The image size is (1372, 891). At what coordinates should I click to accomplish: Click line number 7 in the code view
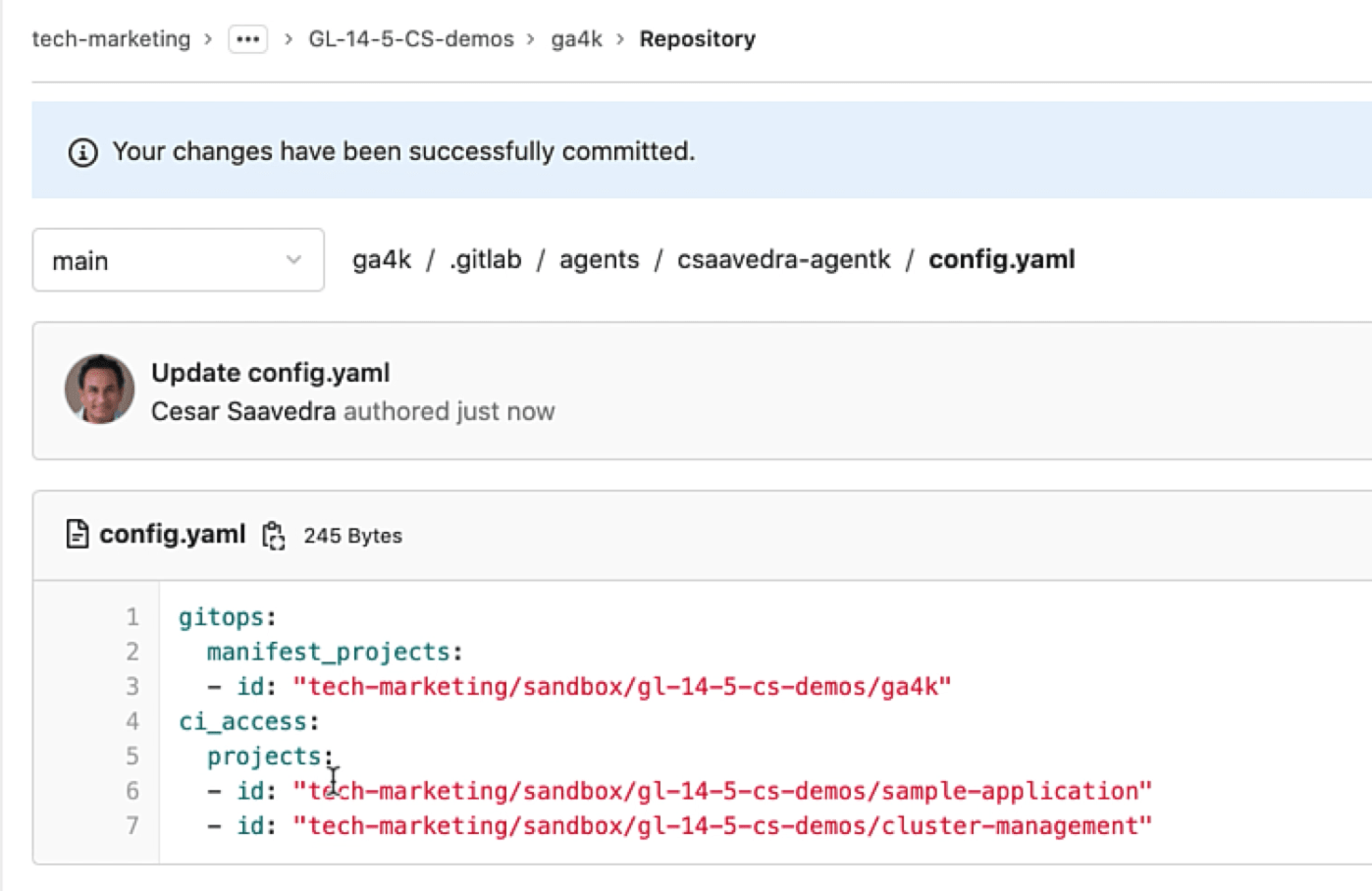coord(132,825)
